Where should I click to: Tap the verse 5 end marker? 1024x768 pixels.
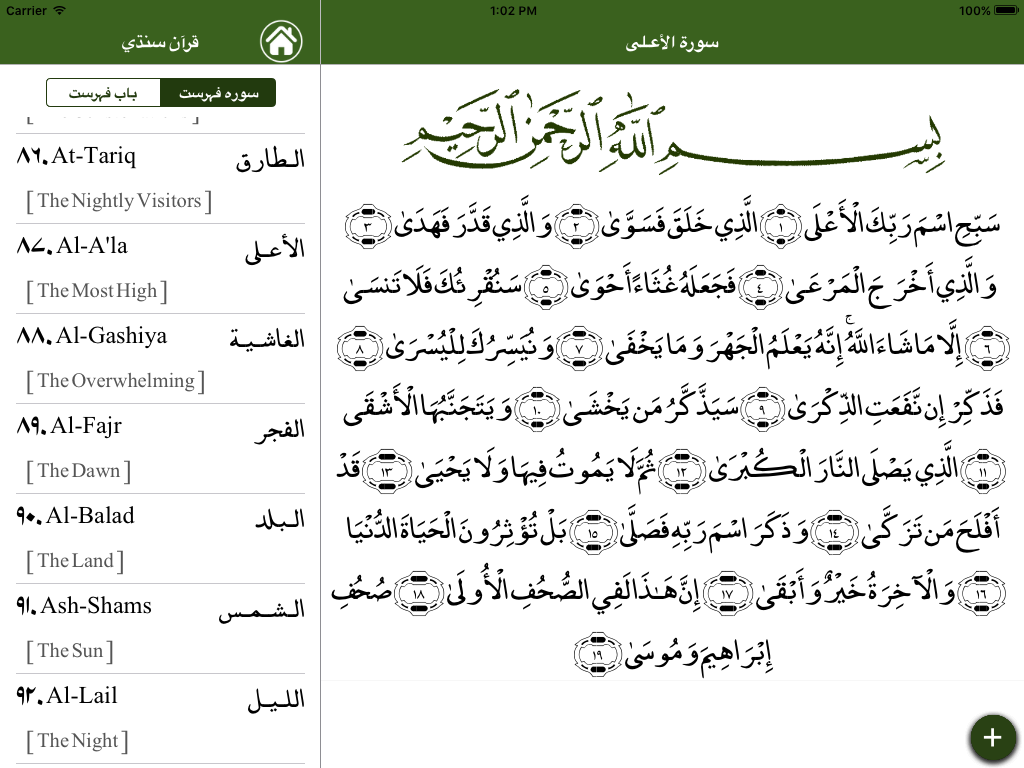546,286
